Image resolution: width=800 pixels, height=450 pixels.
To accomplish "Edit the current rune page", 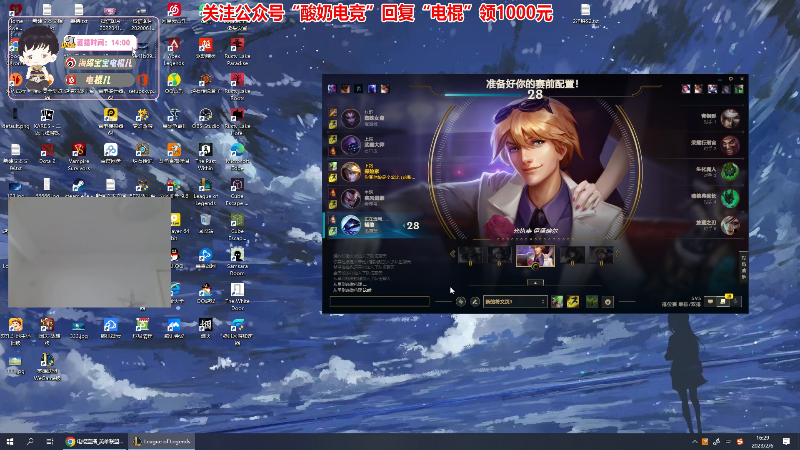I will 474,302.
